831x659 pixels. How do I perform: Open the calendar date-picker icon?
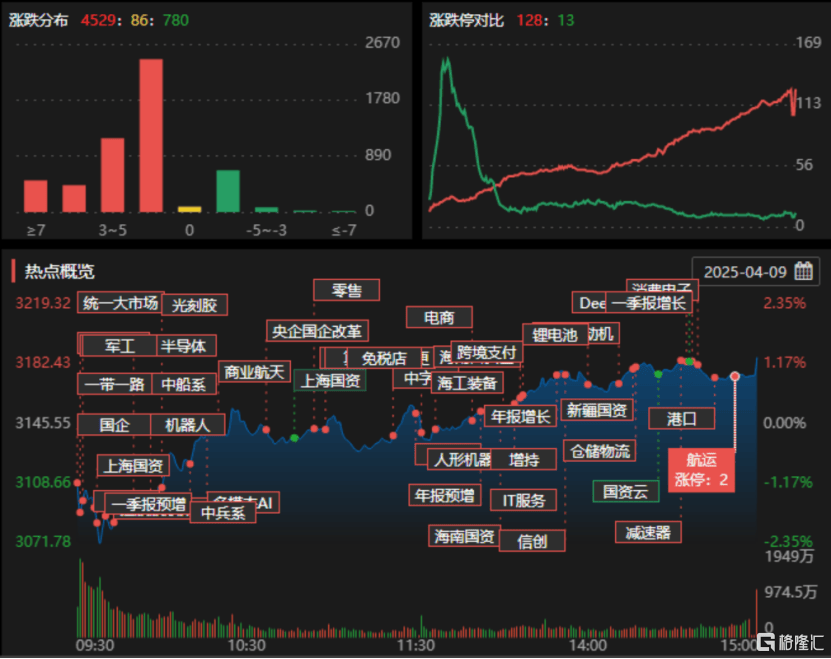click(x=803, y=272)
